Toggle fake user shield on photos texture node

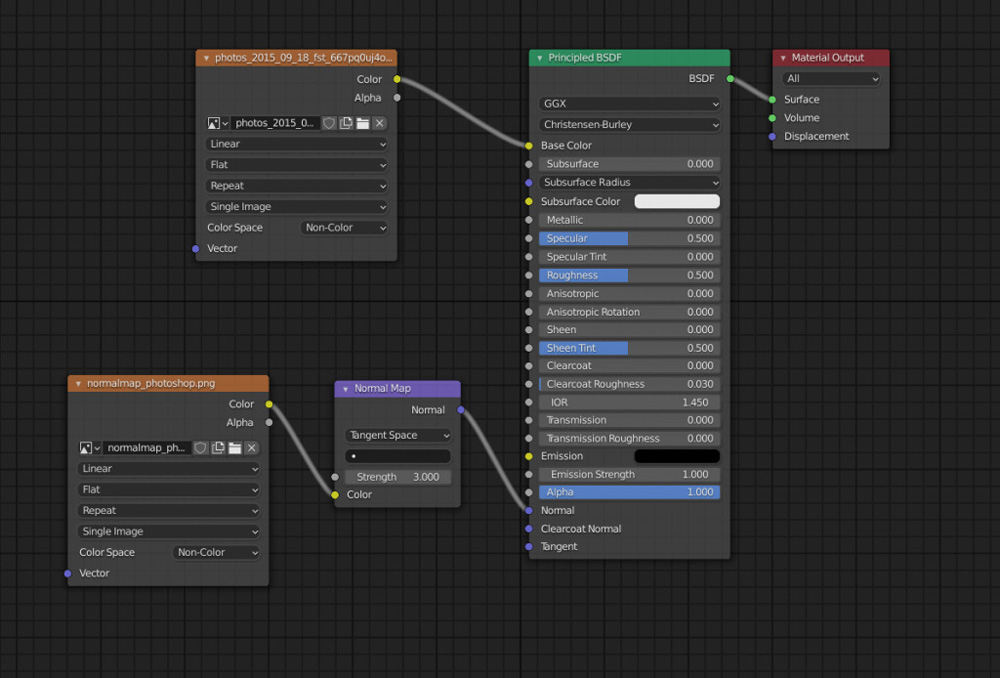pyautogui.click(x=328, y=122)
